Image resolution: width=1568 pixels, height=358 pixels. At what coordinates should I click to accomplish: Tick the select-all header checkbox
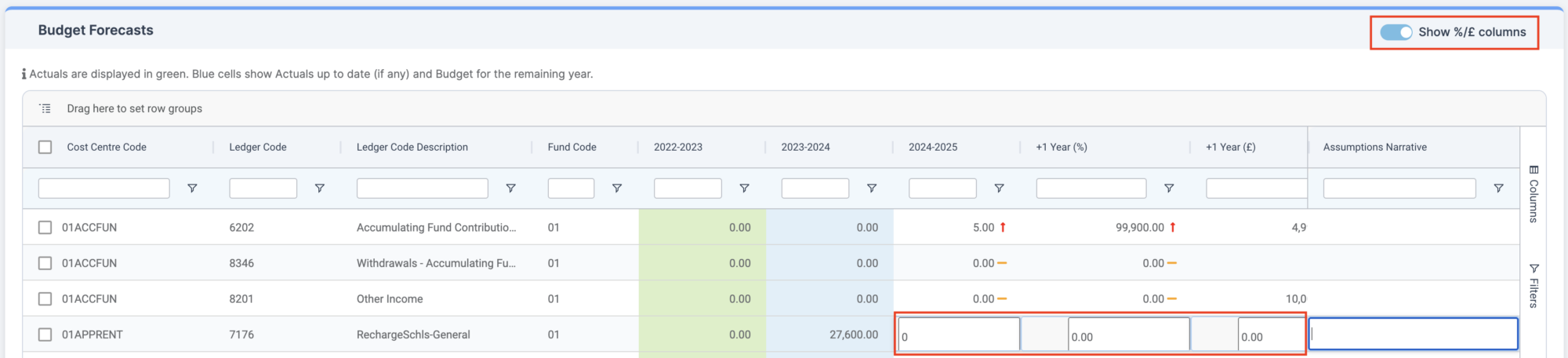click(x=45, y=147)
